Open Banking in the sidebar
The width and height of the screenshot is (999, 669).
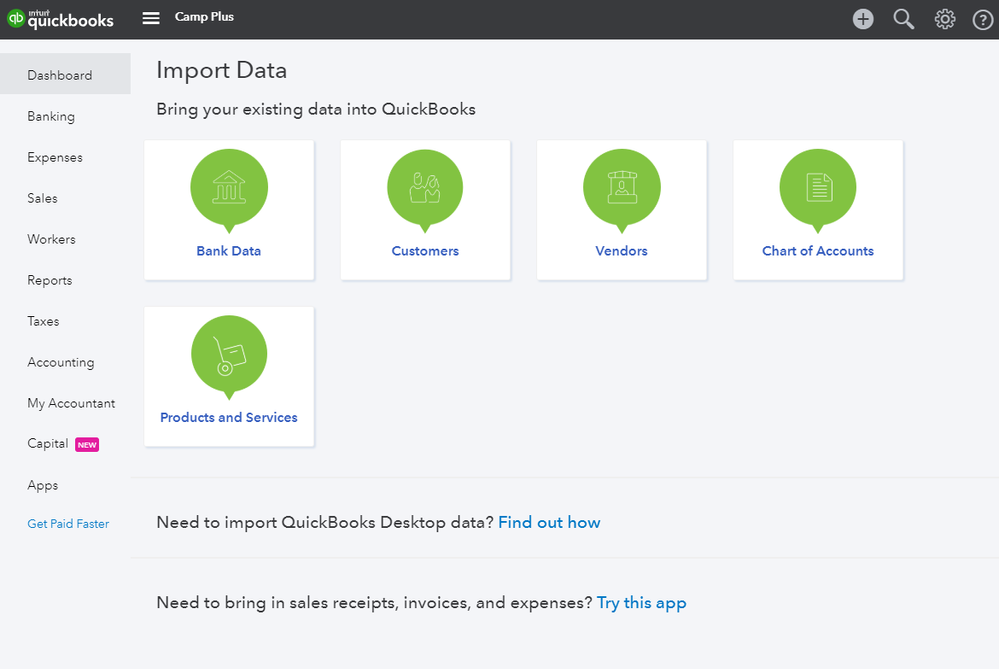coord(51,116)
